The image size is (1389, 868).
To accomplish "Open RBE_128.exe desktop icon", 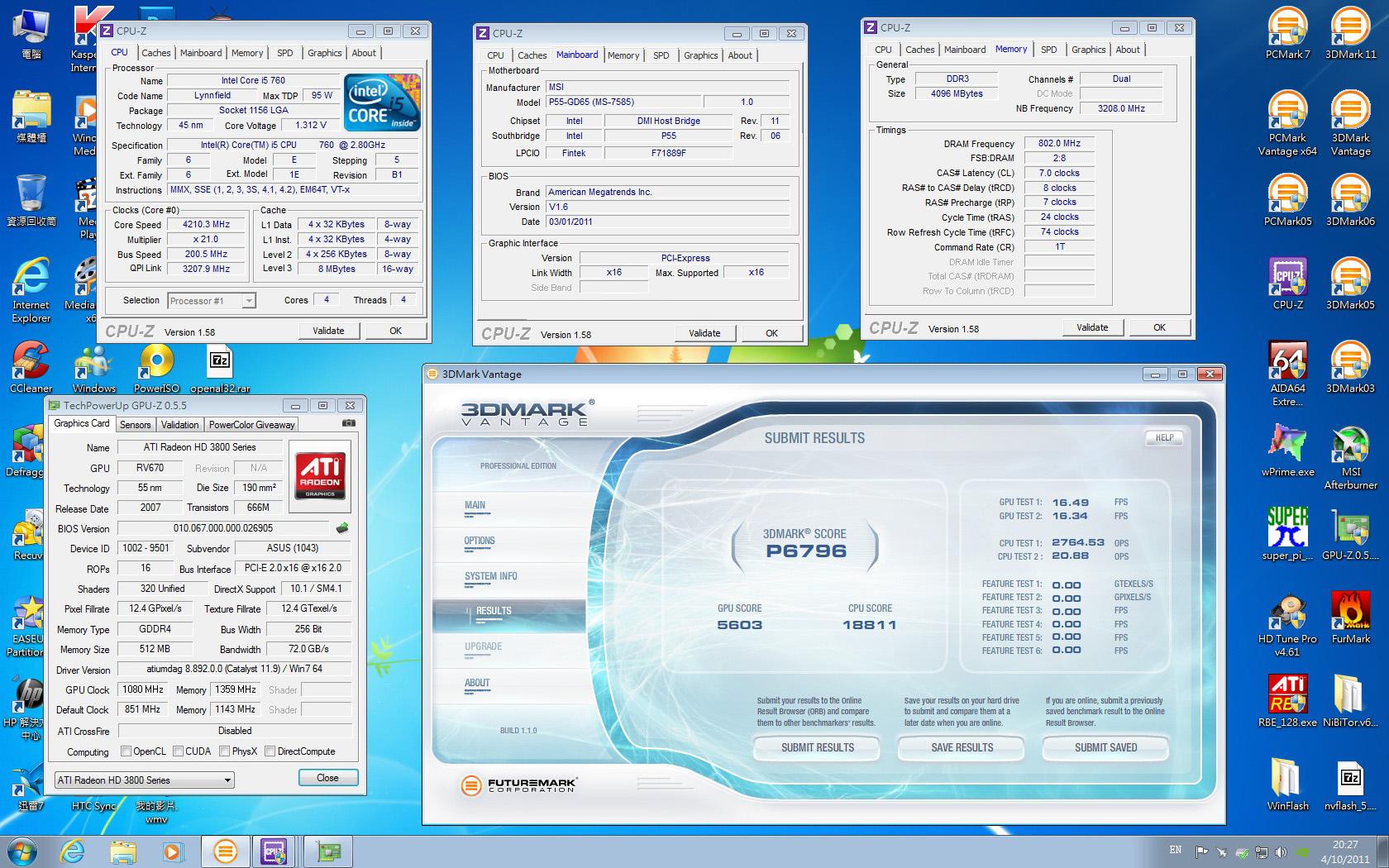I will click(1287, 701).
